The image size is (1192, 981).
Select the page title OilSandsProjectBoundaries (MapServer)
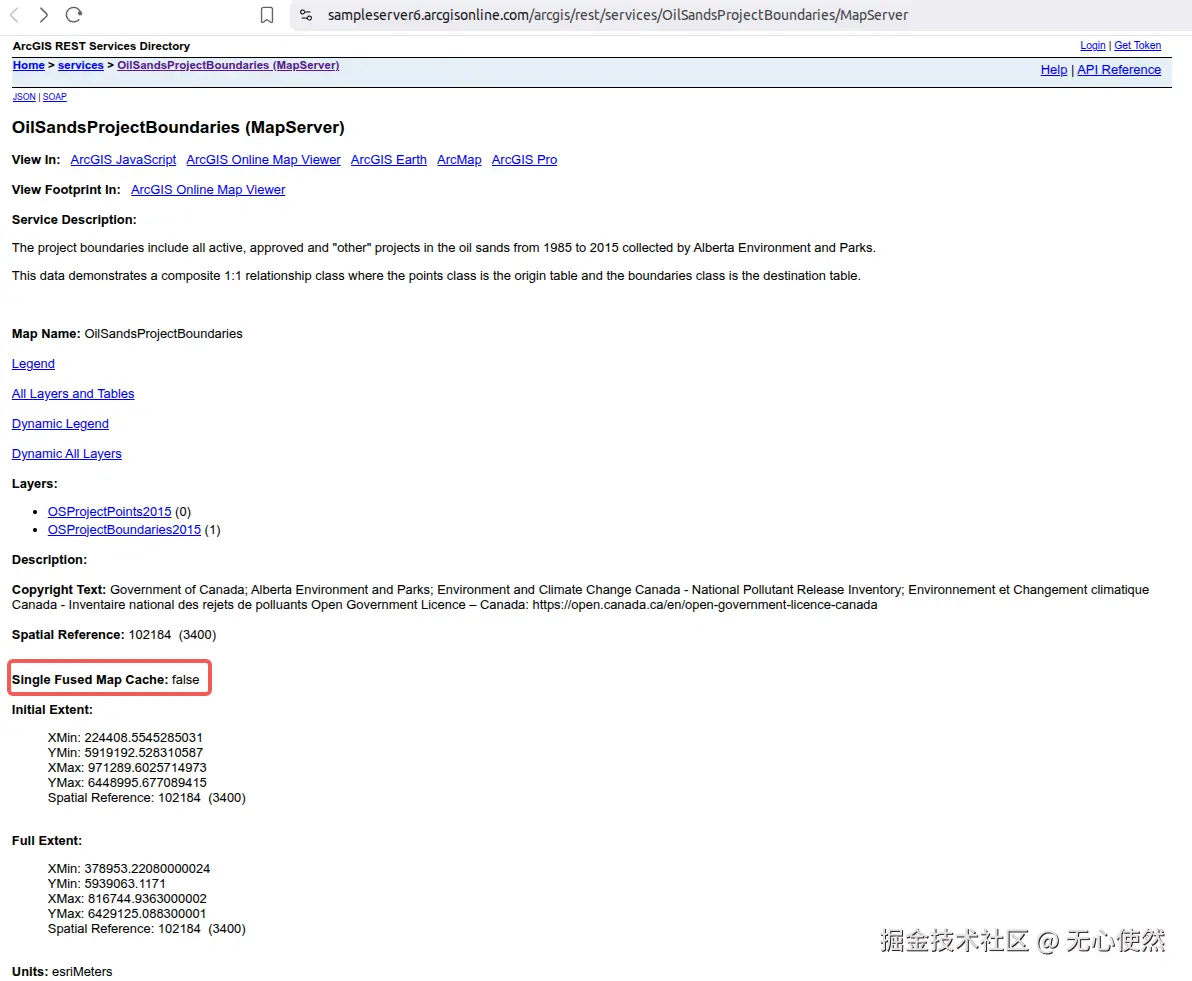(x=178, y=127)
